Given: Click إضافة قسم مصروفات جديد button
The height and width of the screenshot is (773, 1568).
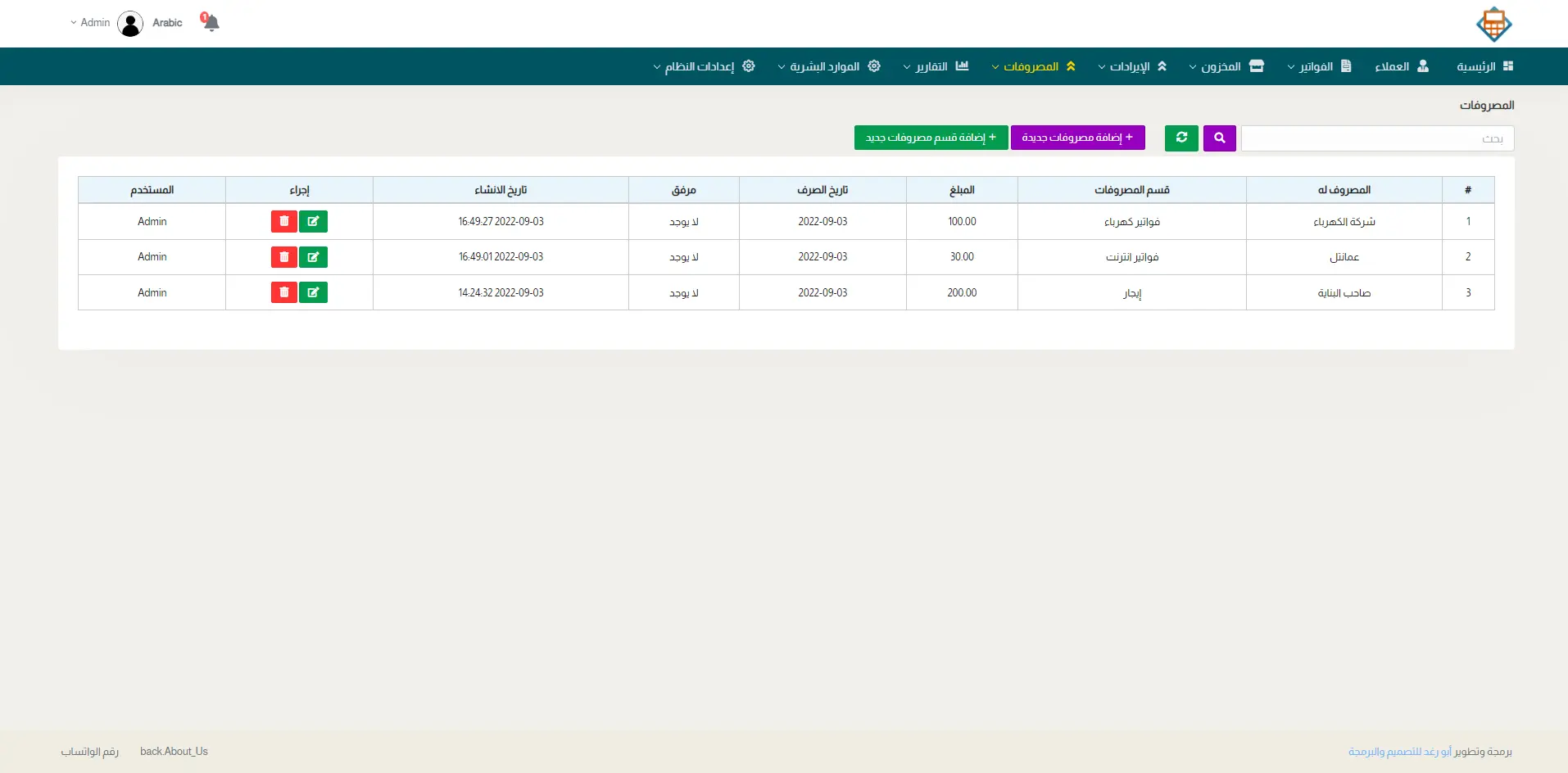Looking at the screenshot, I should (x=931, y=138).
